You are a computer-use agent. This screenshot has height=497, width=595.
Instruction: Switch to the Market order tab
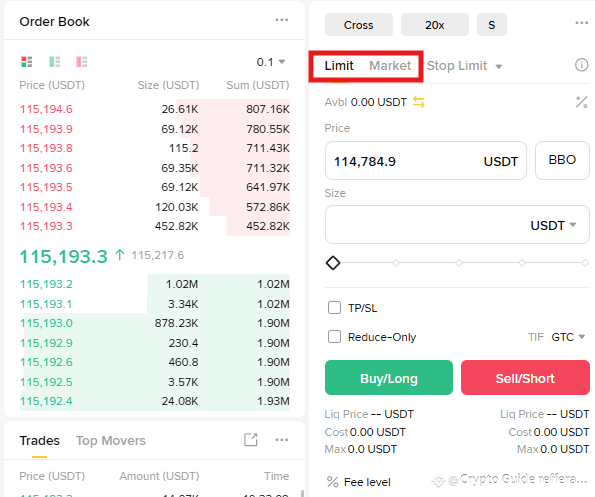click(390, 66)
